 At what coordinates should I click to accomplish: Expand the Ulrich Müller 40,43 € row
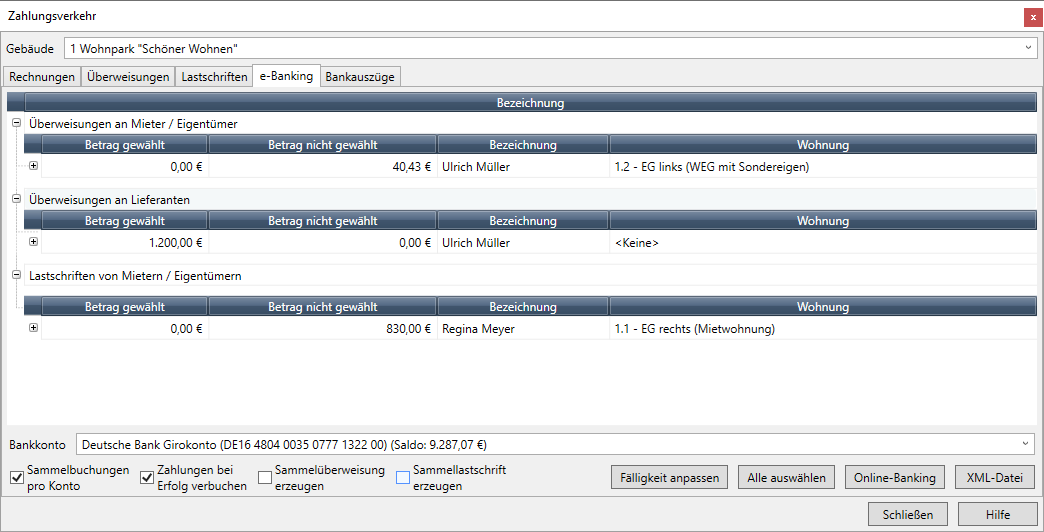[x=33, y=166]
